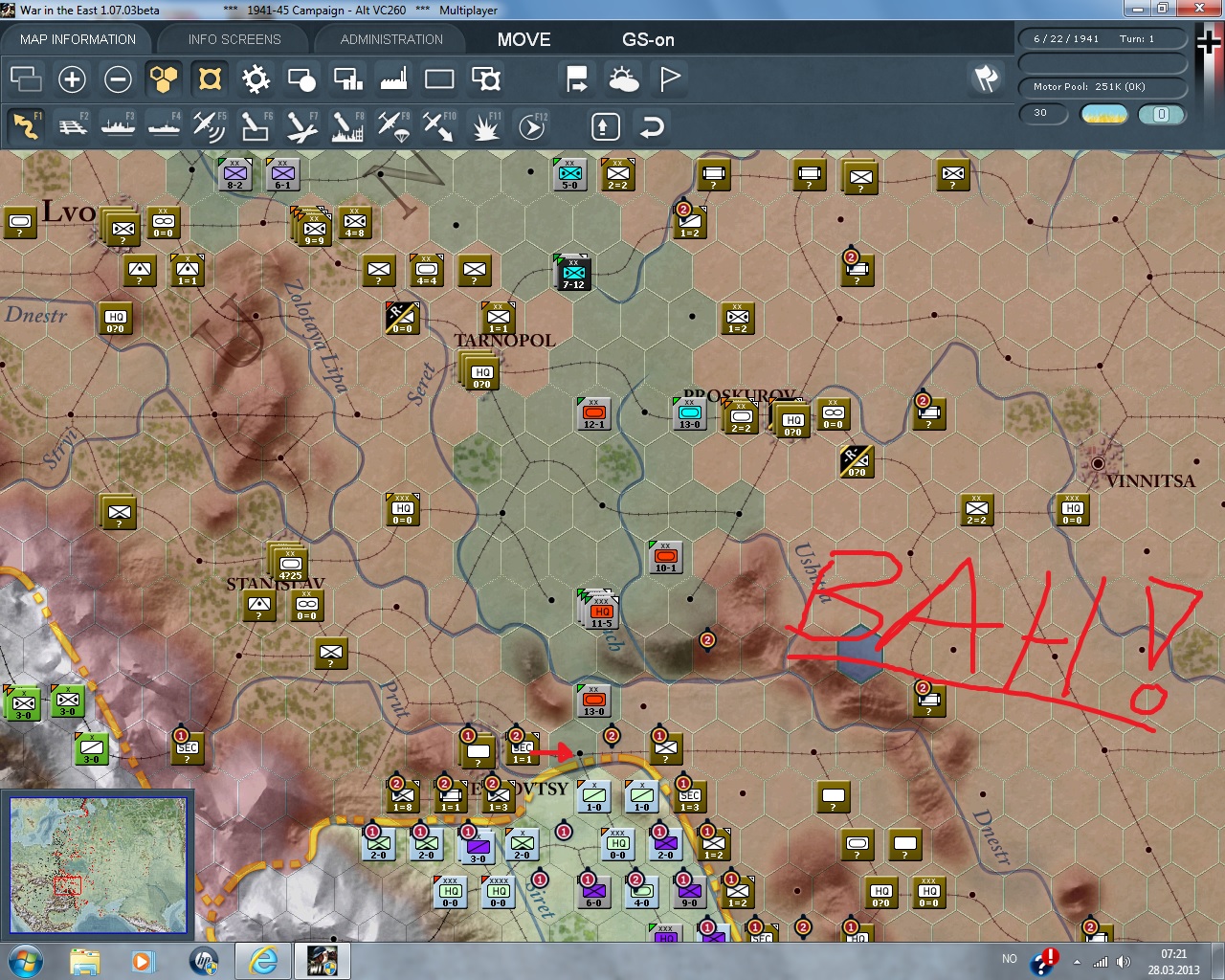
Task: Toggle the hex grid display
Action: coord(164,78)
